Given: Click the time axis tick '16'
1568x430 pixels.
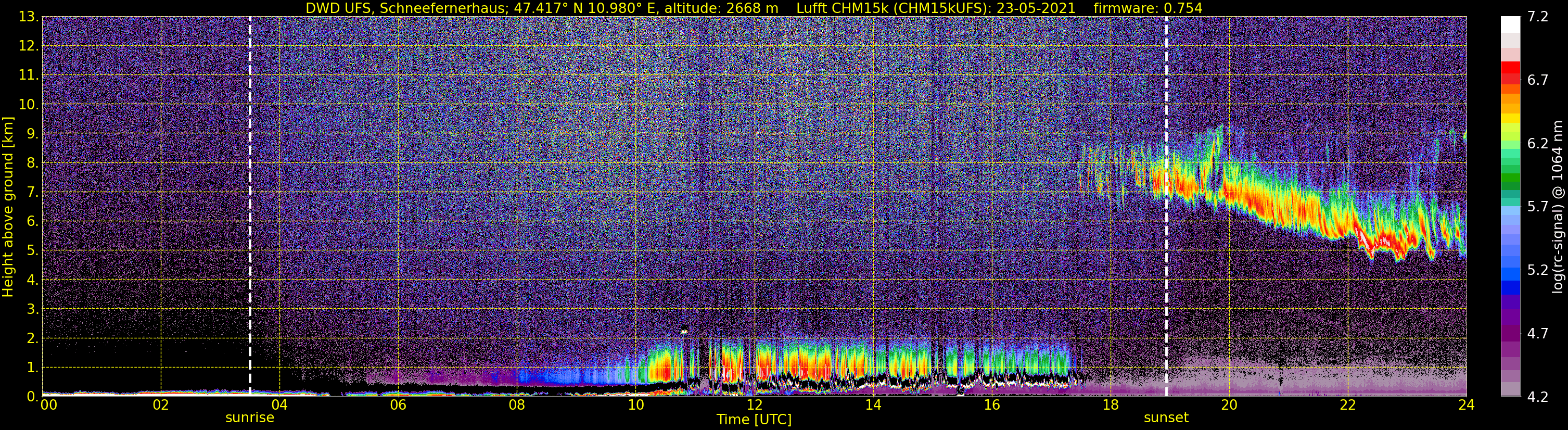Looking at the screenshot, I should click(991, 406).
